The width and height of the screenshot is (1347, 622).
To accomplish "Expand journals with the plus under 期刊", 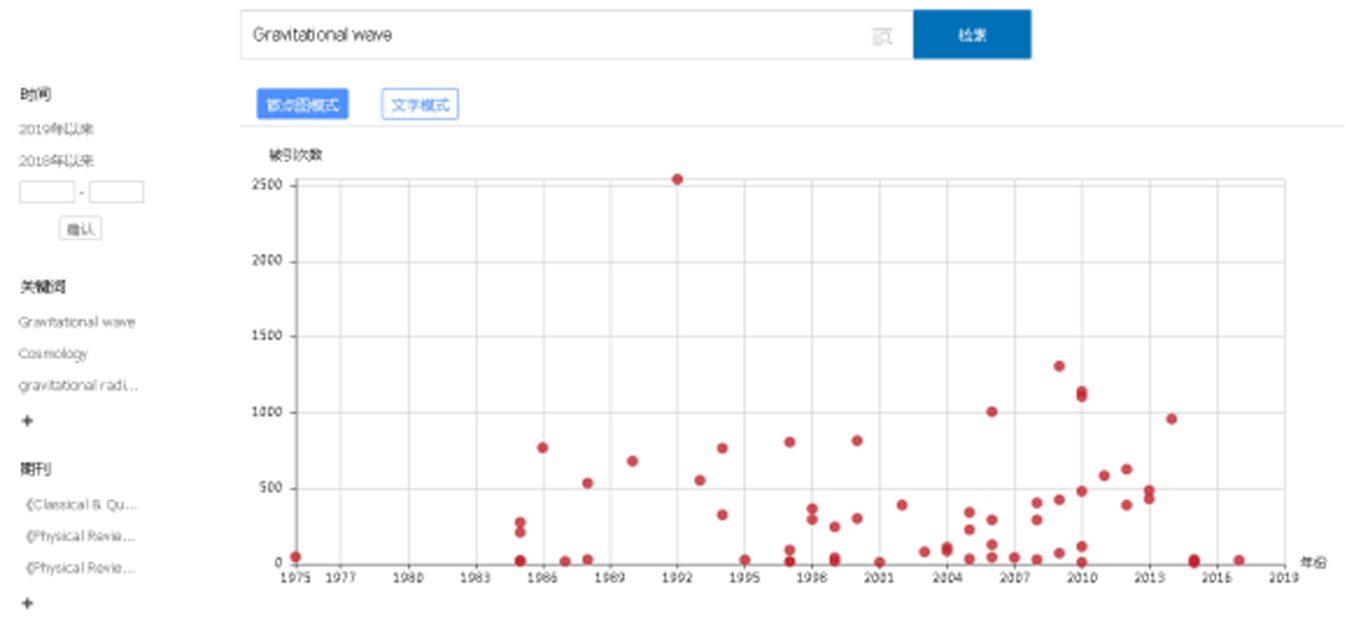I will [27, 603].
